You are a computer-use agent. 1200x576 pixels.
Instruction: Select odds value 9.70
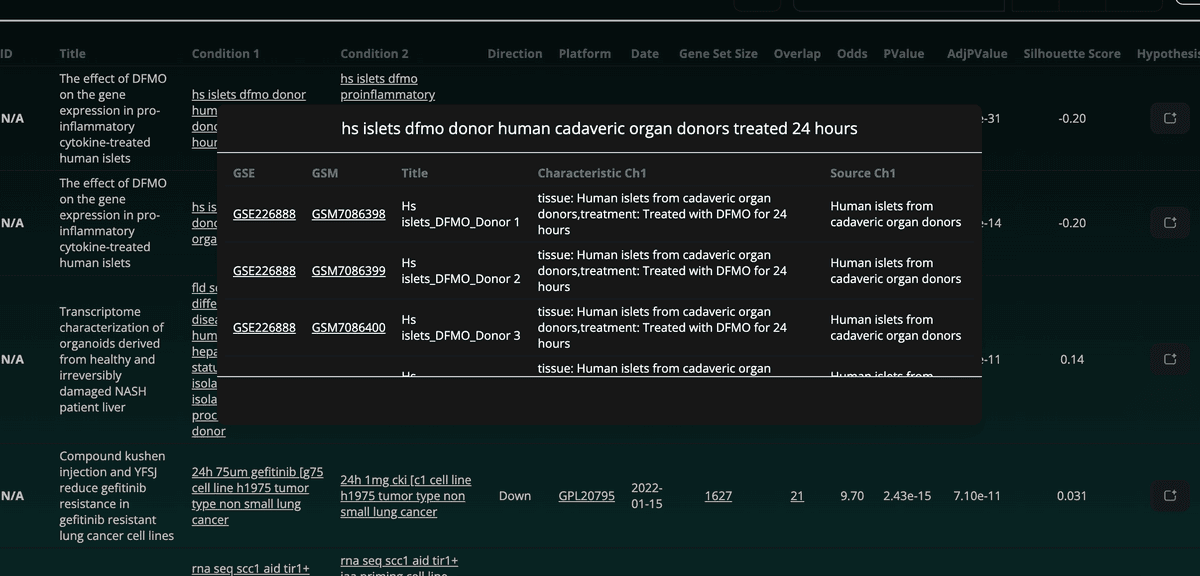[853, 496]
